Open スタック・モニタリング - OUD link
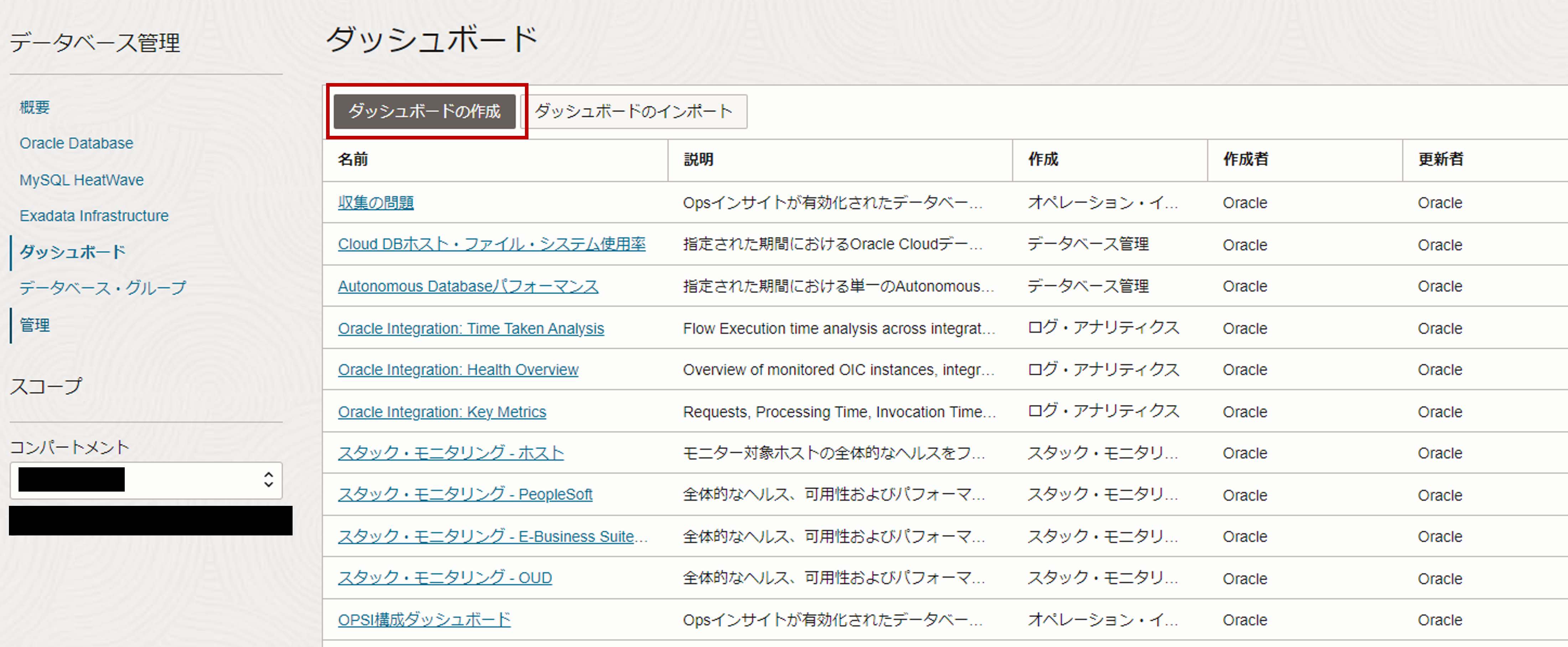 tap(445, 577)
